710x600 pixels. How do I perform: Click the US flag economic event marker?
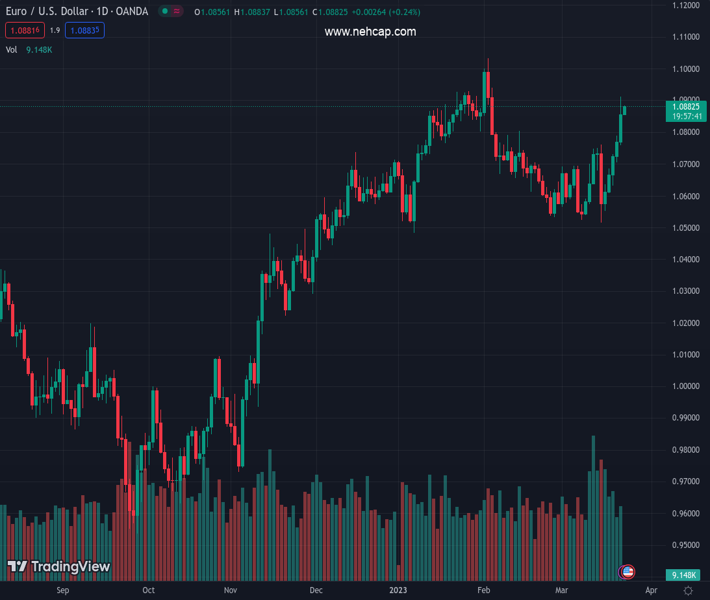tap(628, 572)
